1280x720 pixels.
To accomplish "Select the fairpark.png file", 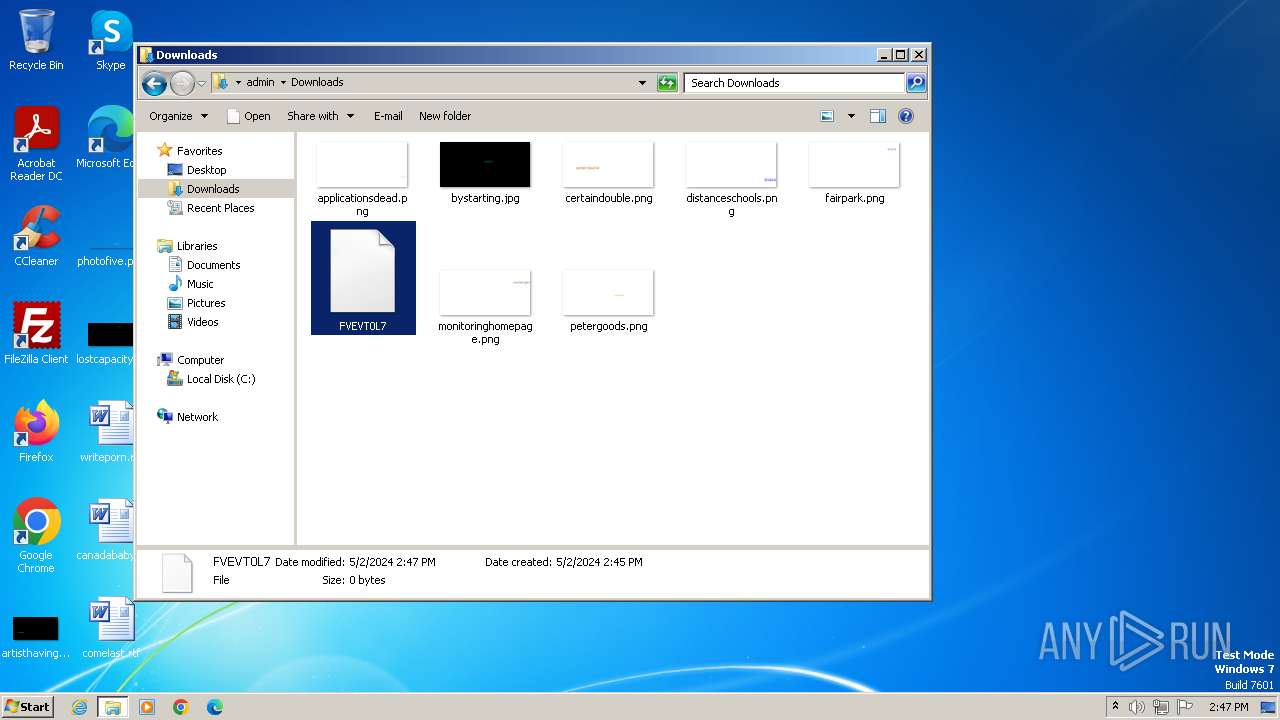I will coord(854,173).
